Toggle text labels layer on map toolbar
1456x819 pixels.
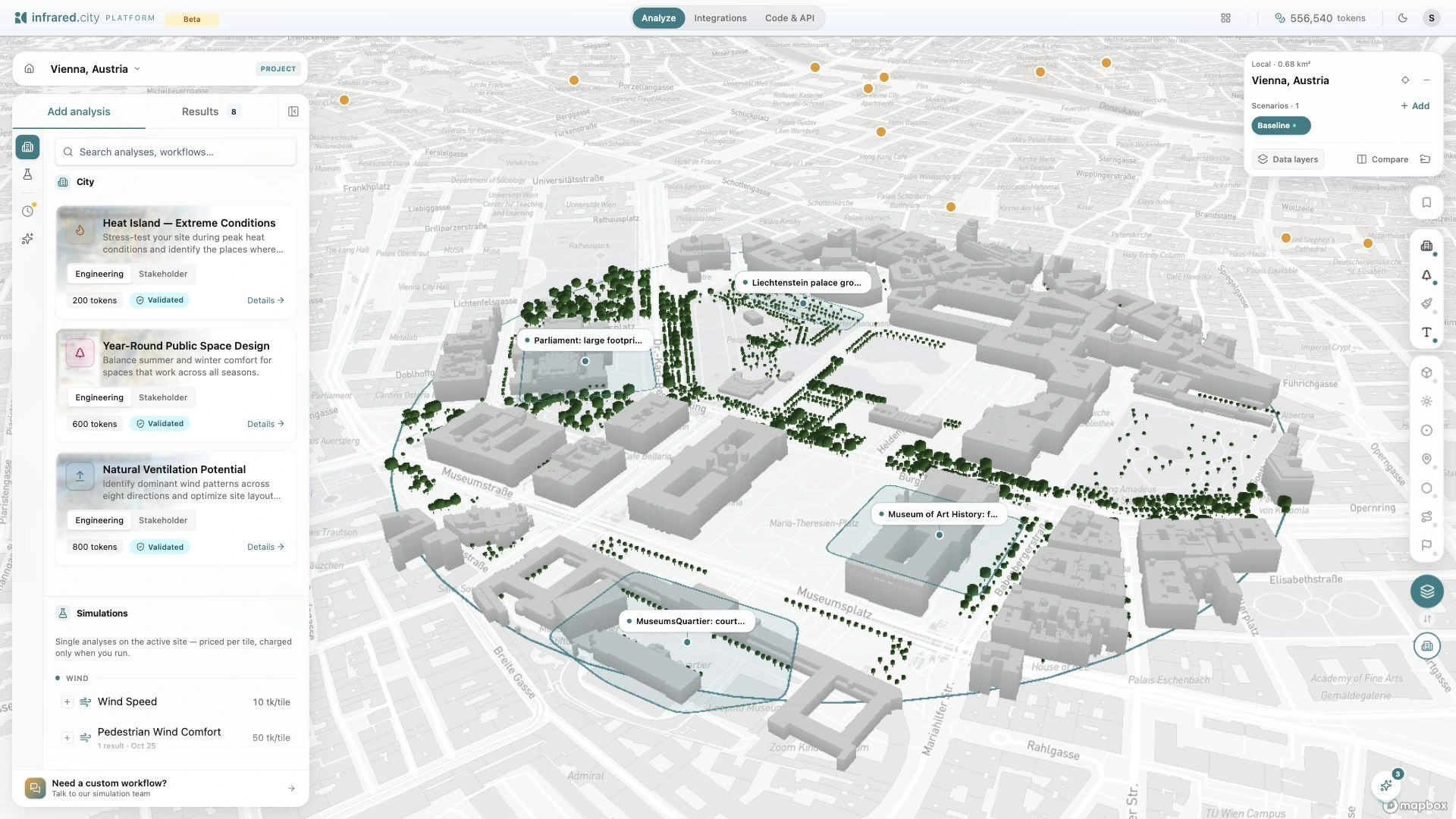pyautogui.click(x=1426, y=332)
